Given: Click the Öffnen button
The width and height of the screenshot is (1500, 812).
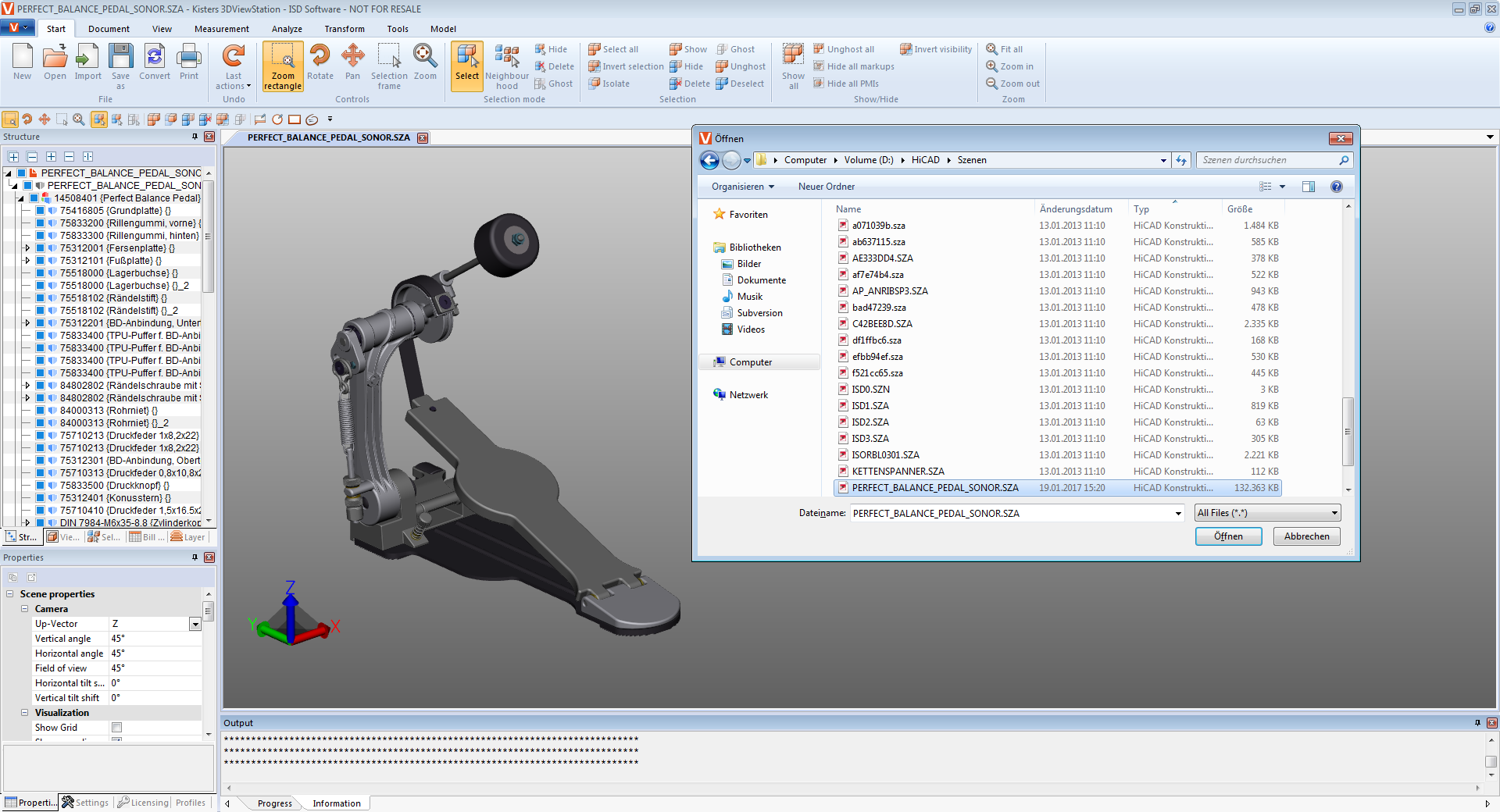Looking at the screenshot, I should click(1228, 536).
